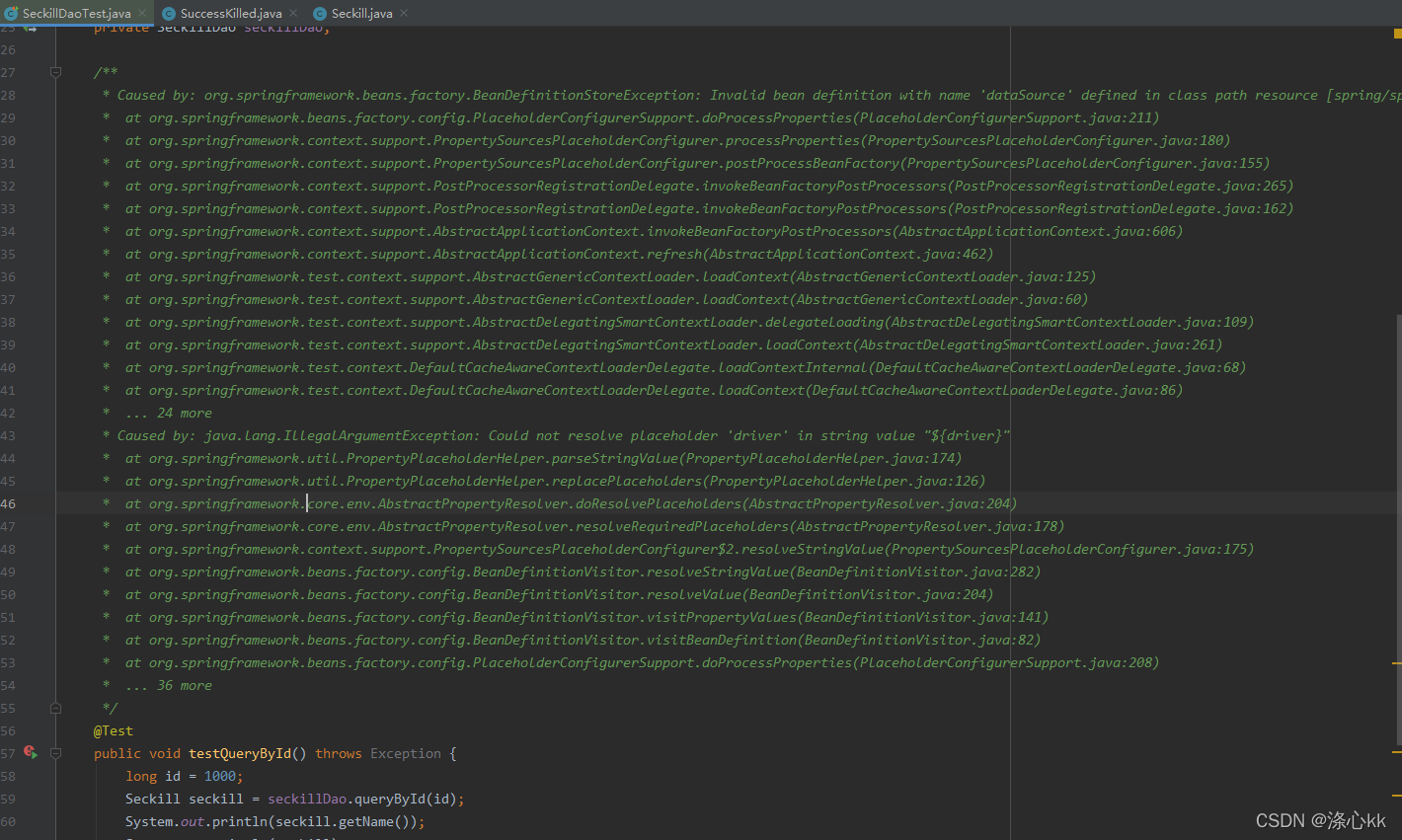Screen dimensions: 1402x840
Task: Click text '(PropertySourcesPlaceholderConfigurer.java:155)'
Action: [1085, 163]
